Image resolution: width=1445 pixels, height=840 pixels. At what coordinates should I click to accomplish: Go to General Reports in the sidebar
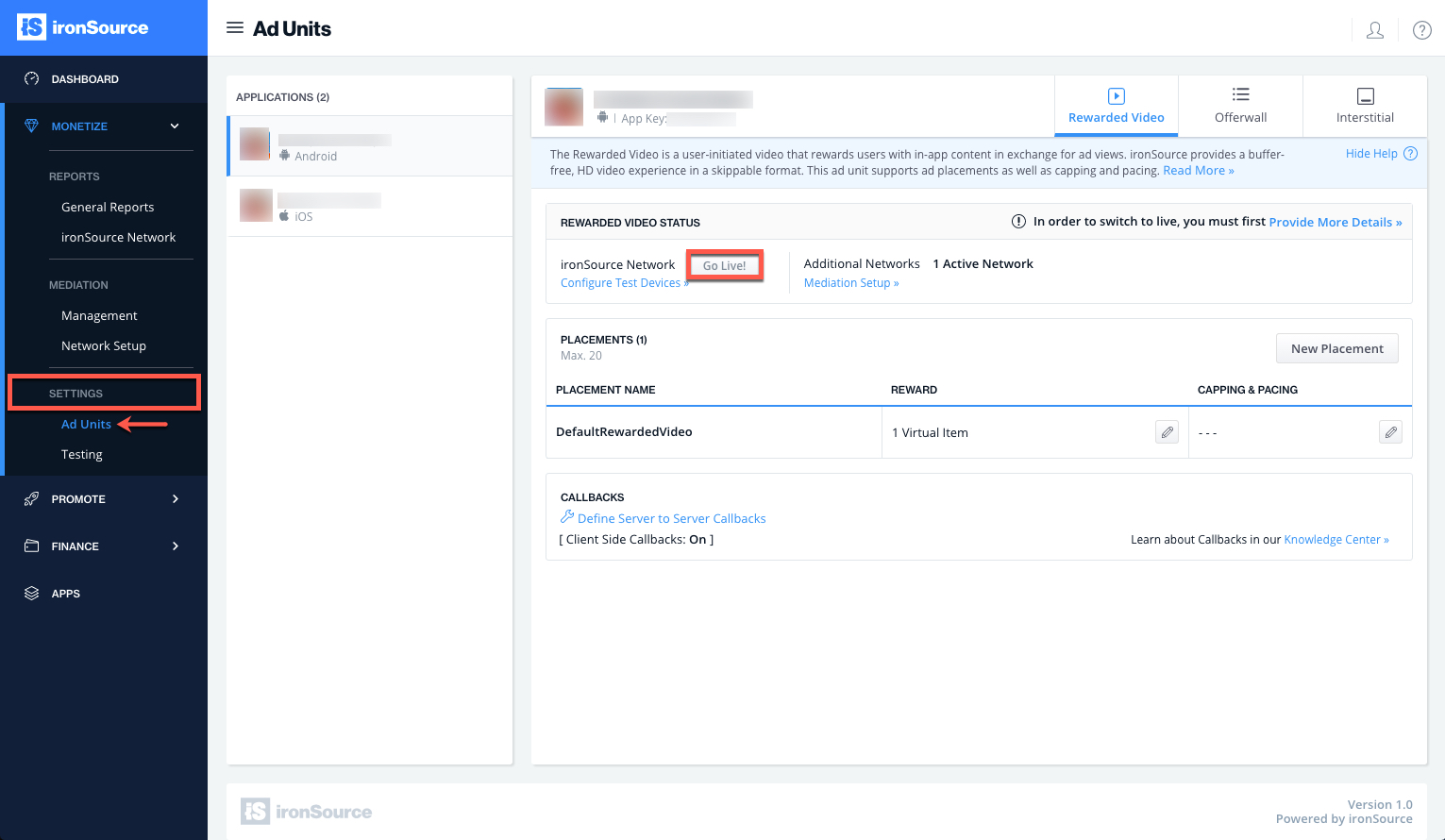[x=108, y=207]
